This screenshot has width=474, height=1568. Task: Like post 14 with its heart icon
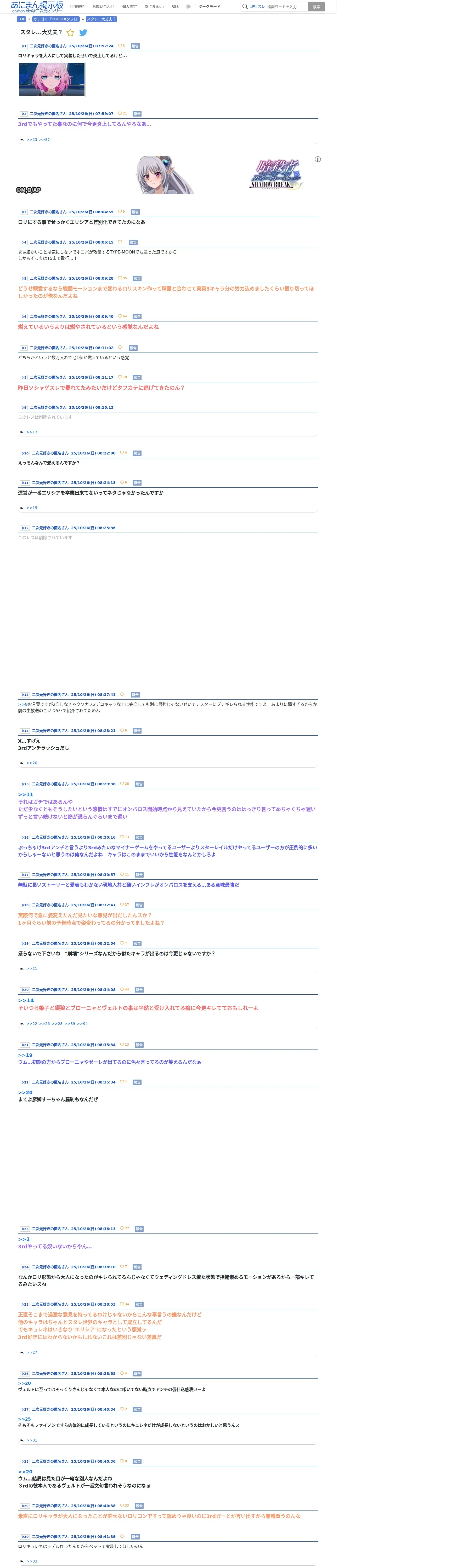[x=122, y=730]
